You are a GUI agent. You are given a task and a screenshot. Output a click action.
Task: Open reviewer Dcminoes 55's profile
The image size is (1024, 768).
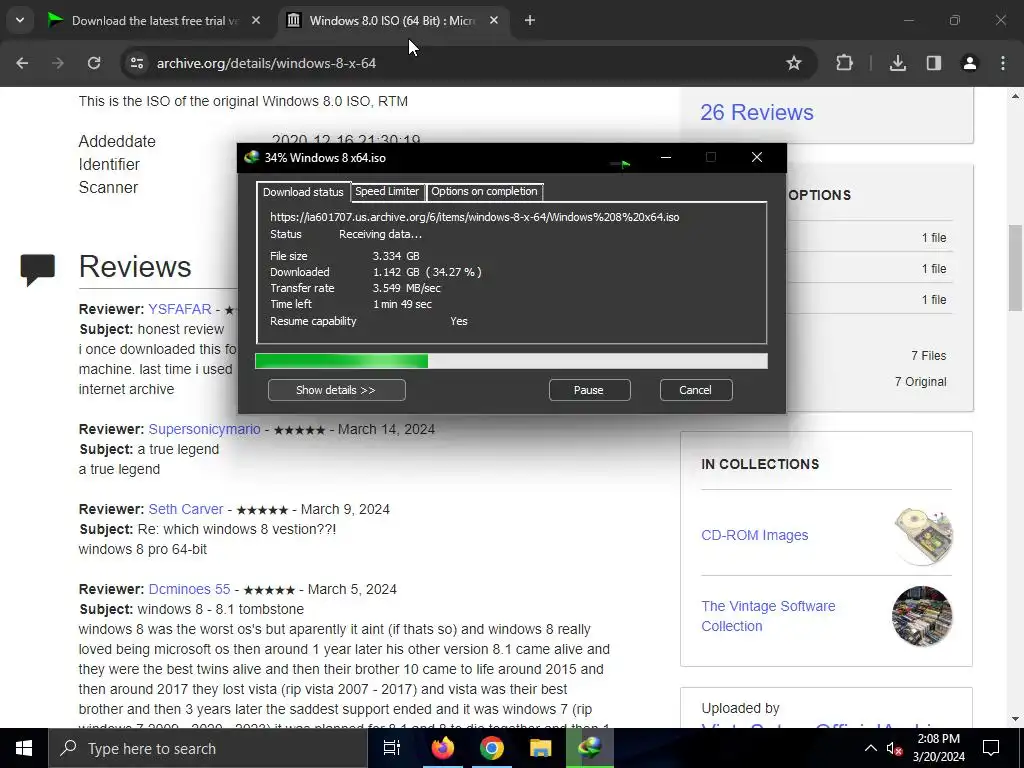pos(189,589)
